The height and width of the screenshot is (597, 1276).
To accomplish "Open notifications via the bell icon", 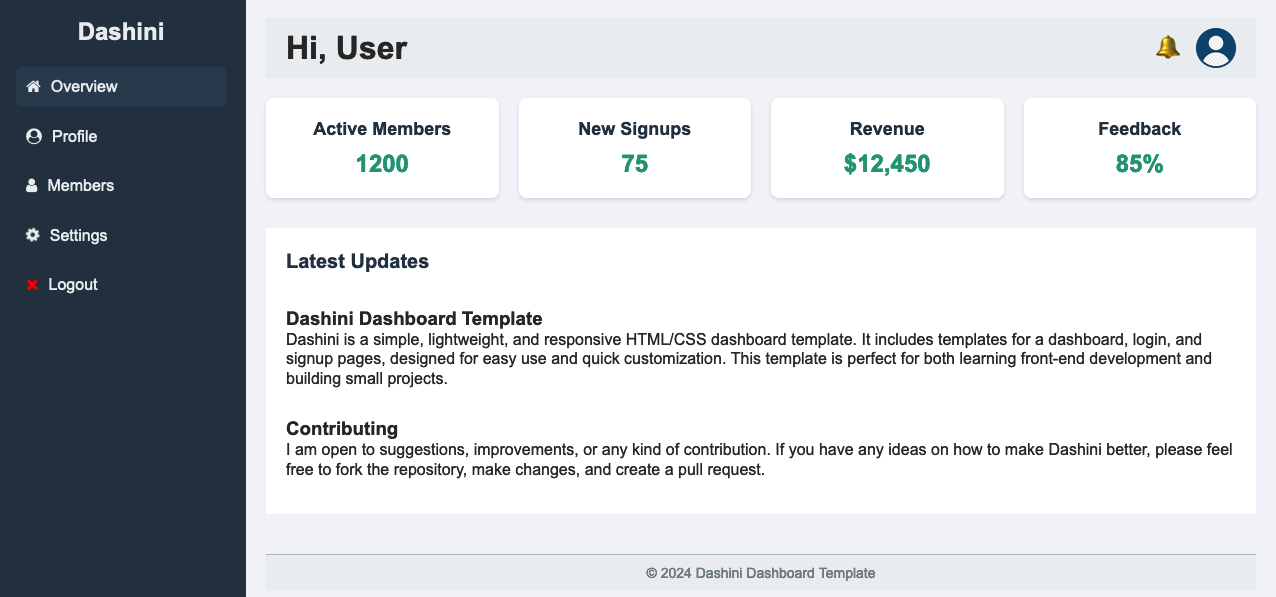I will [x=1167, y=47].
